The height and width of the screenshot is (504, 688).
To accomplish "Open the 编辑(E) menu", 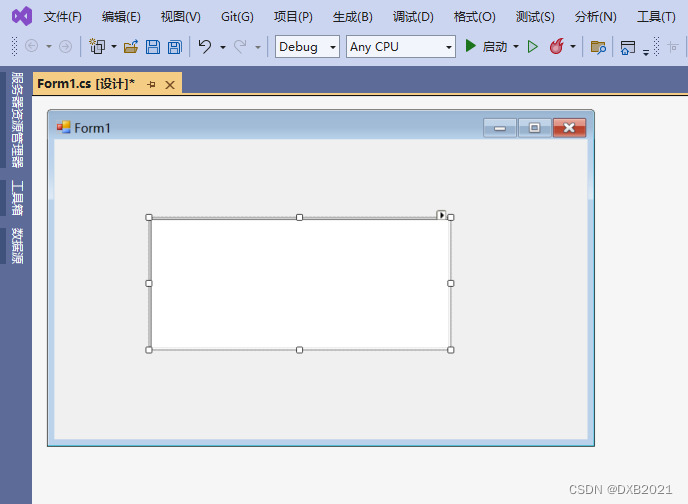I will [x=121, y=17].
